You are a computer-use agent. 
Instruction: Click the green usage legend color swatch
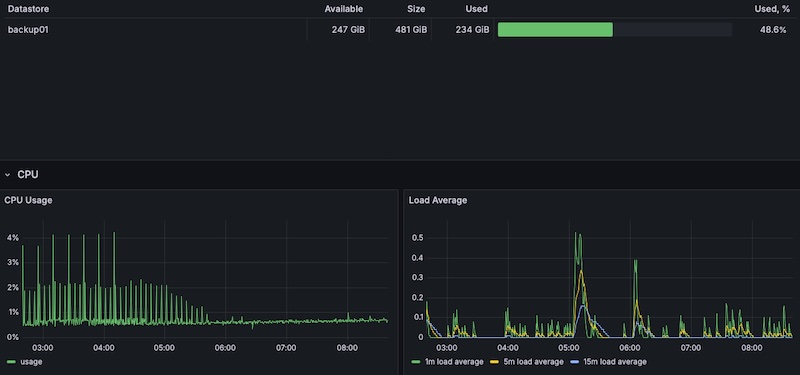click(x=12, y=362)
